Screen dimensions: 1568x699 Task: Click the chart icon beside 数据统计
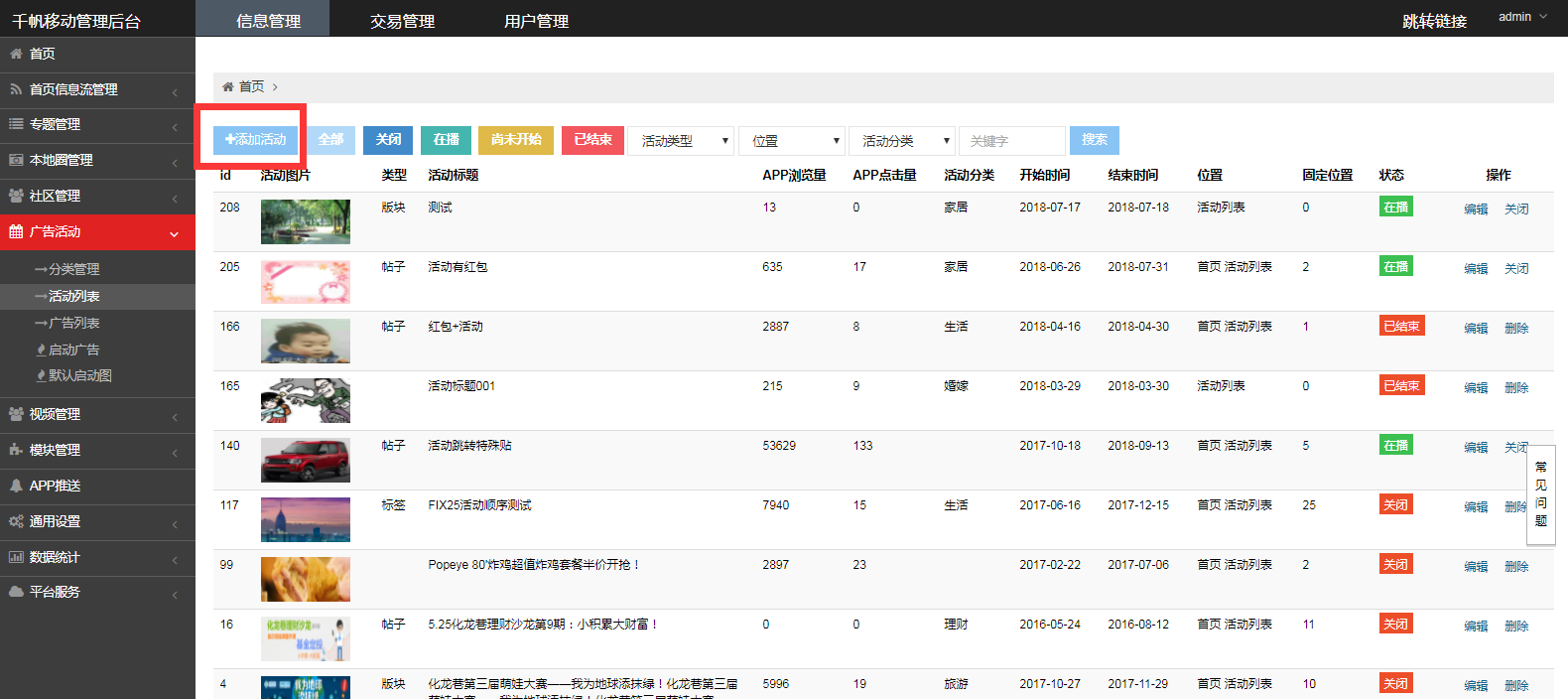coord(16,557)
